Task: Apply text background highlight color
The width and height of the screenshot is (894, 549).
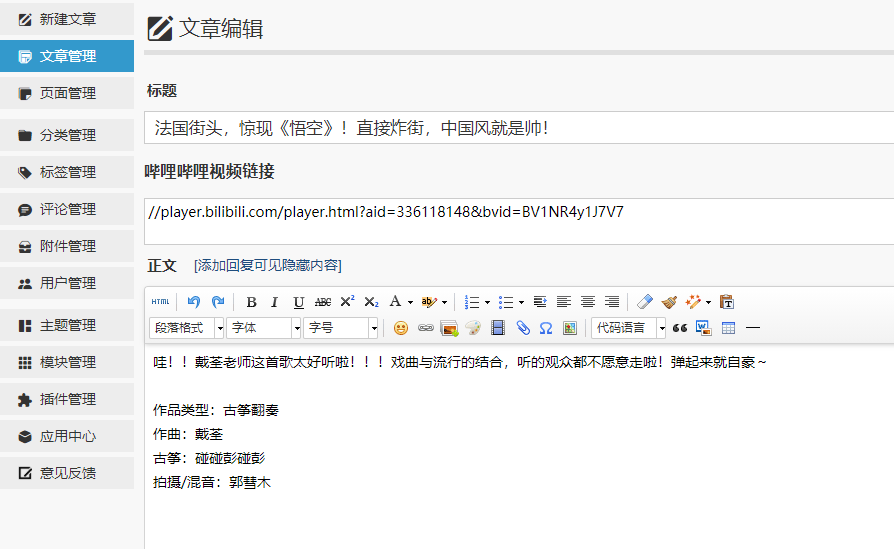Action: 429,302
